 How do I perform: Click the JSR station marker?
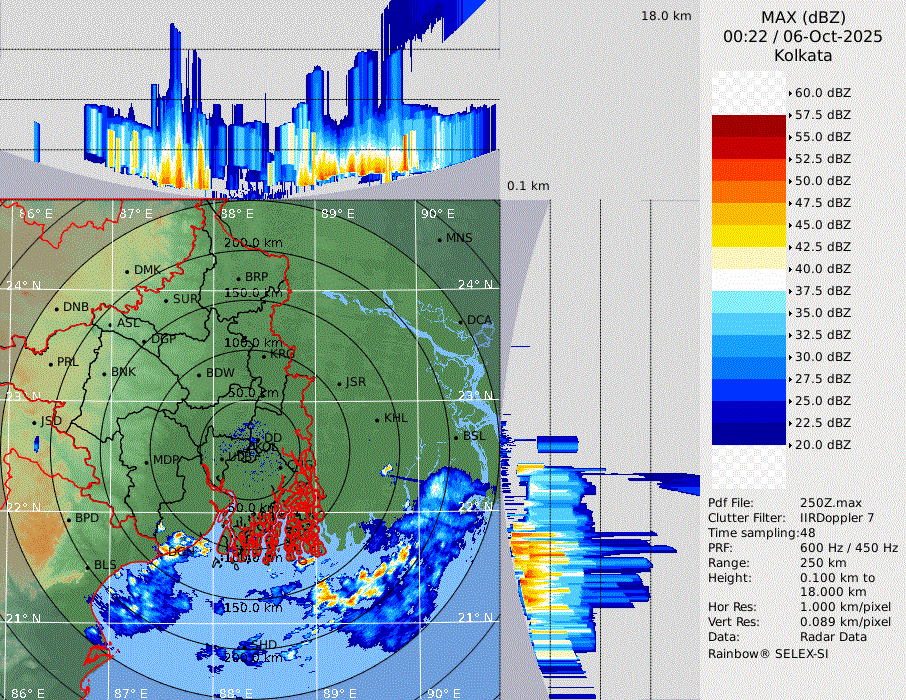pyautogui.click(x=339, y=383)
